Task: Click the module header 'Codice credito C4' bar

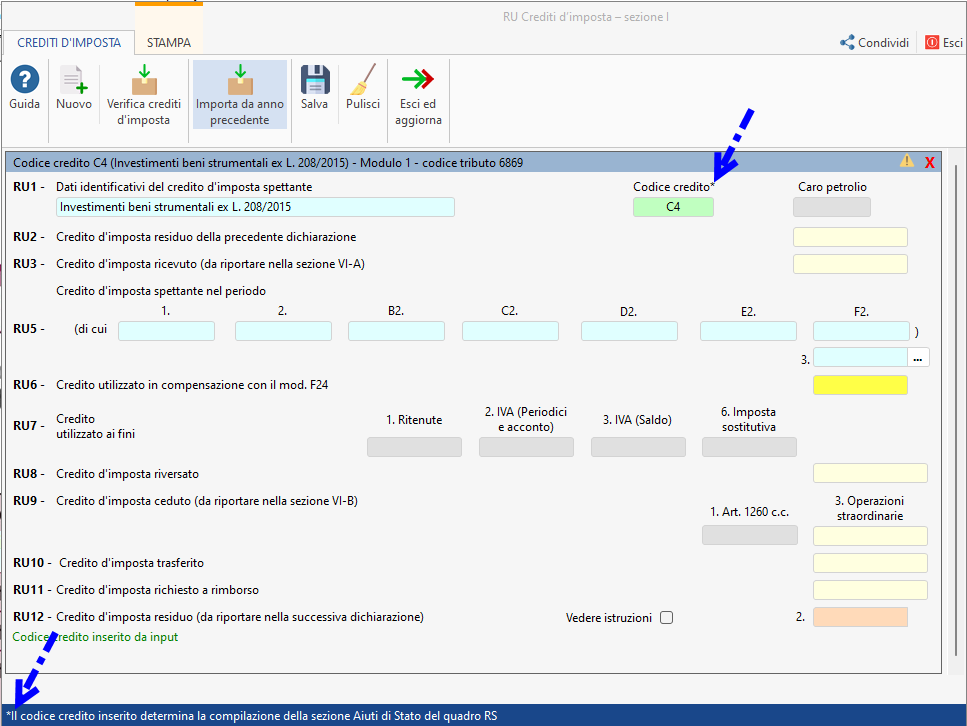Action: 474,163
